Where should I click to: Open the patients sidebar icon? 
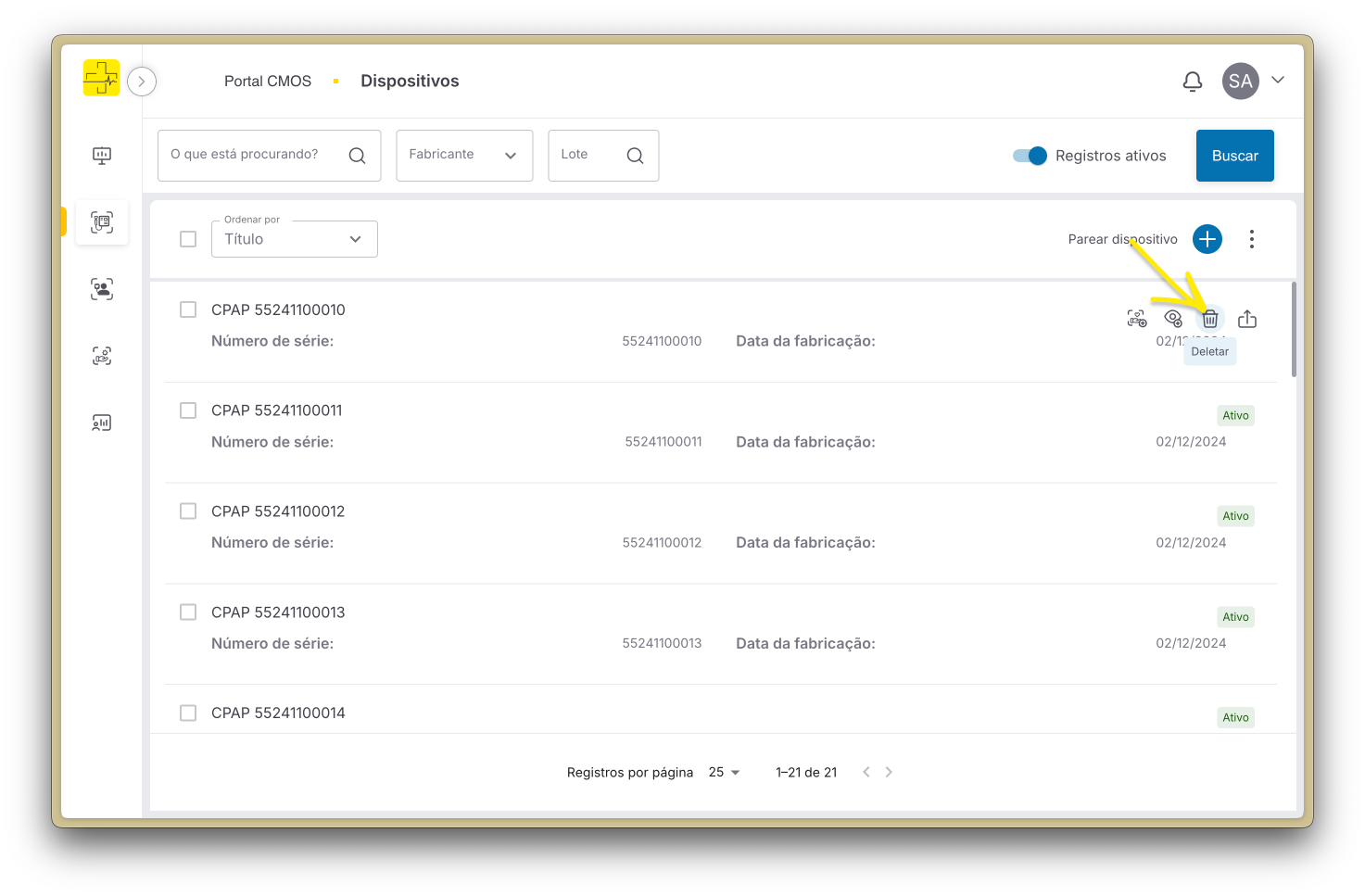pyautogui.click(x=102, y=289)
